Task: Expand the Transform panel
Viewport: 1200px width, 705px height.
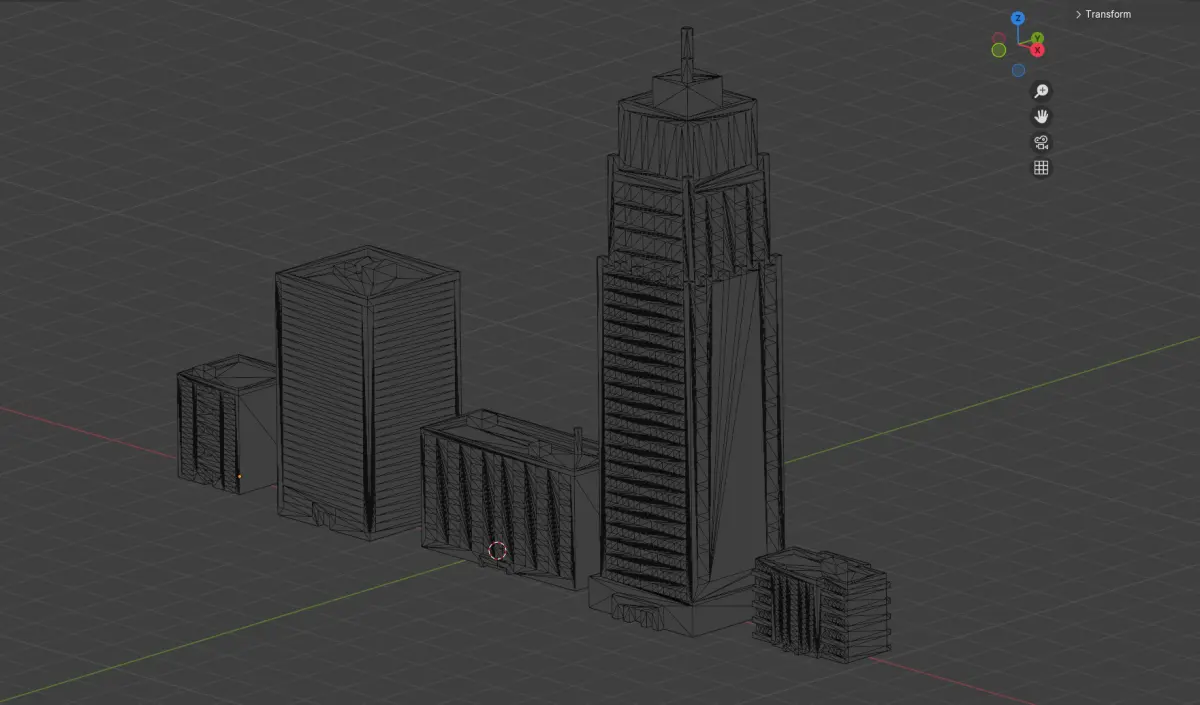Action: 1103,14
